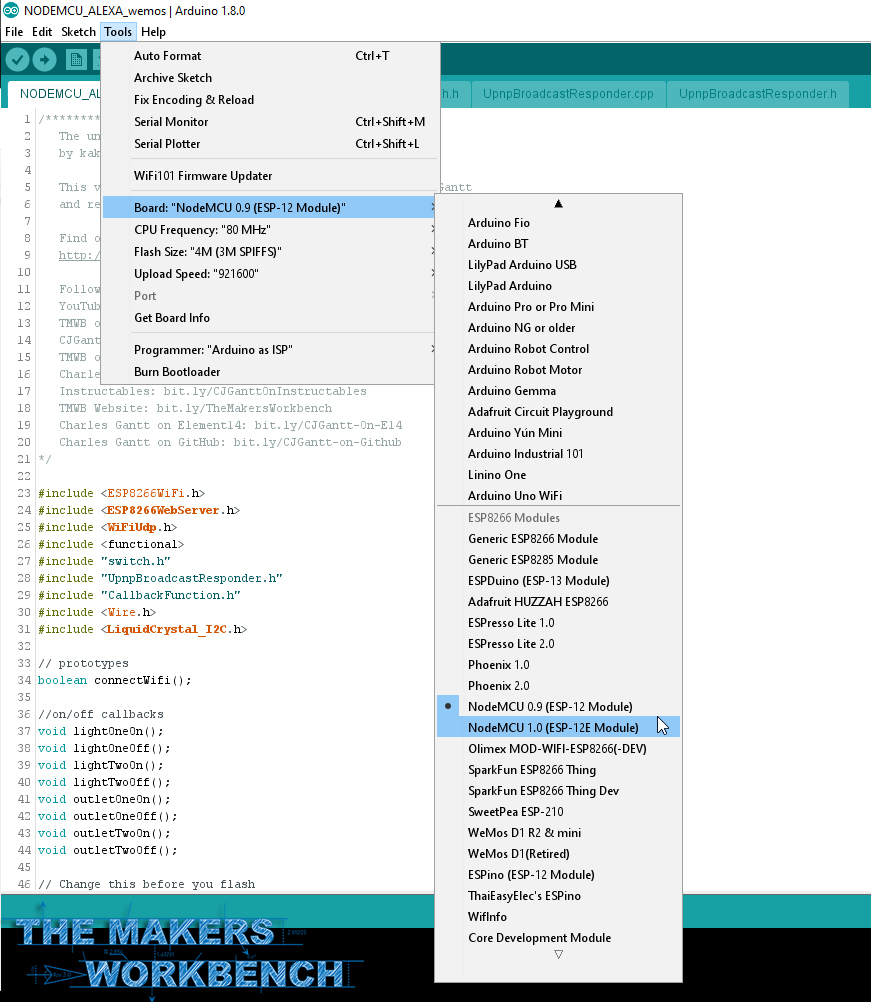Choose Linino One board
The height and width of the screenshot is (1002, 871).
point(559,475)
